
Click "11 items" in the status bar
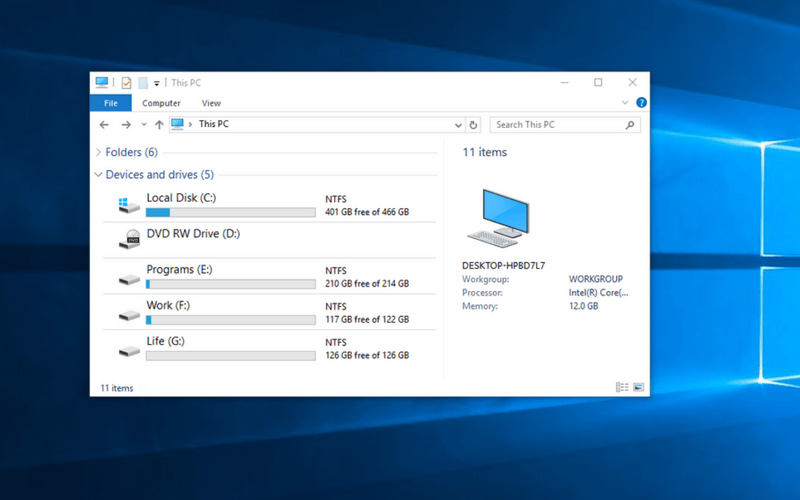click(x=117, y=388)
